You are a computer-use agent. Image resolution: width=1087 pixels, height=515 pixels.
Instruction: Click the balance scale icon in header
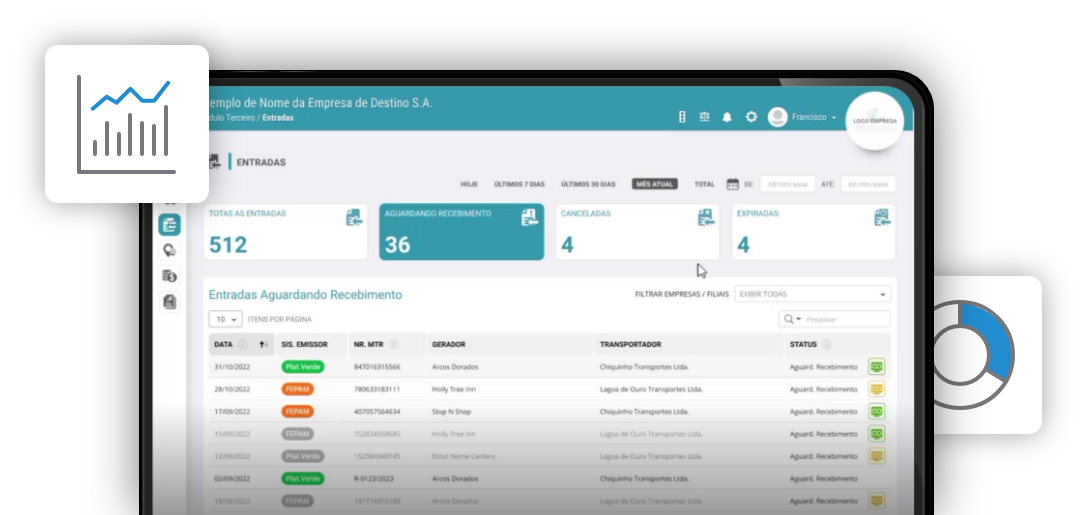coord(705,117)
